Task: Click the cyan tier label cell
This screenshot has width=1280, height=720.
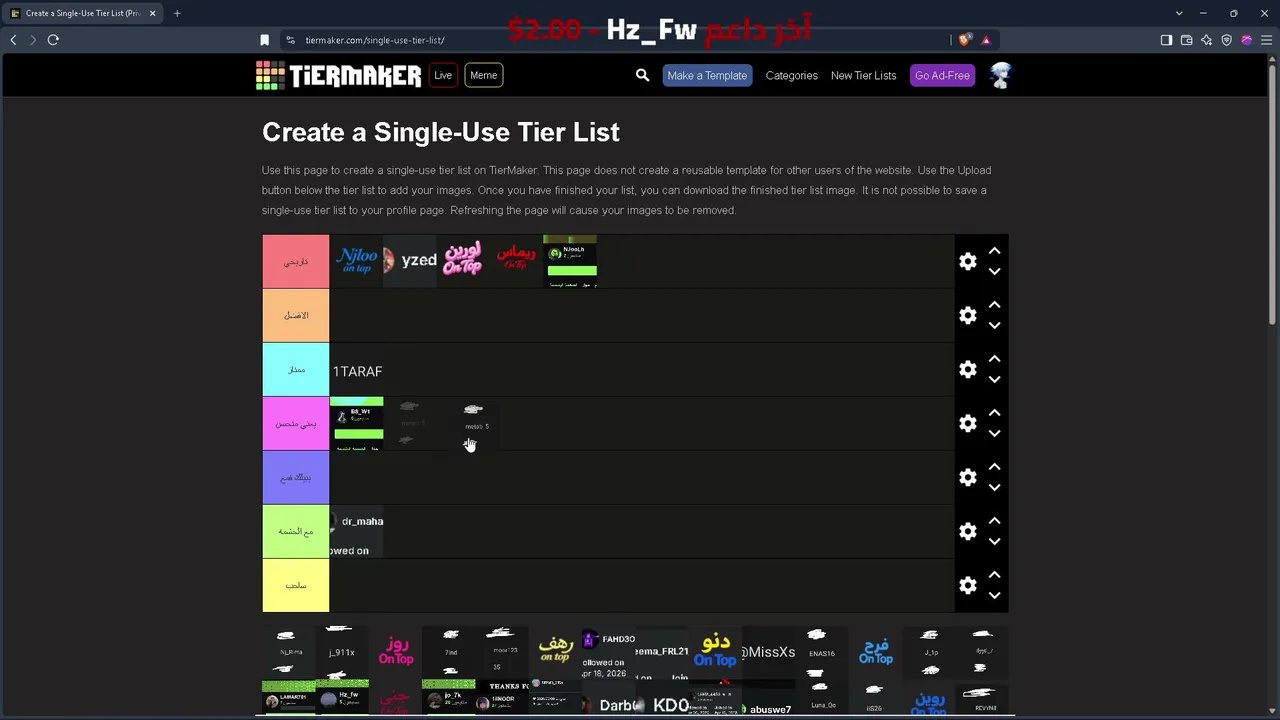Action: 295,370
